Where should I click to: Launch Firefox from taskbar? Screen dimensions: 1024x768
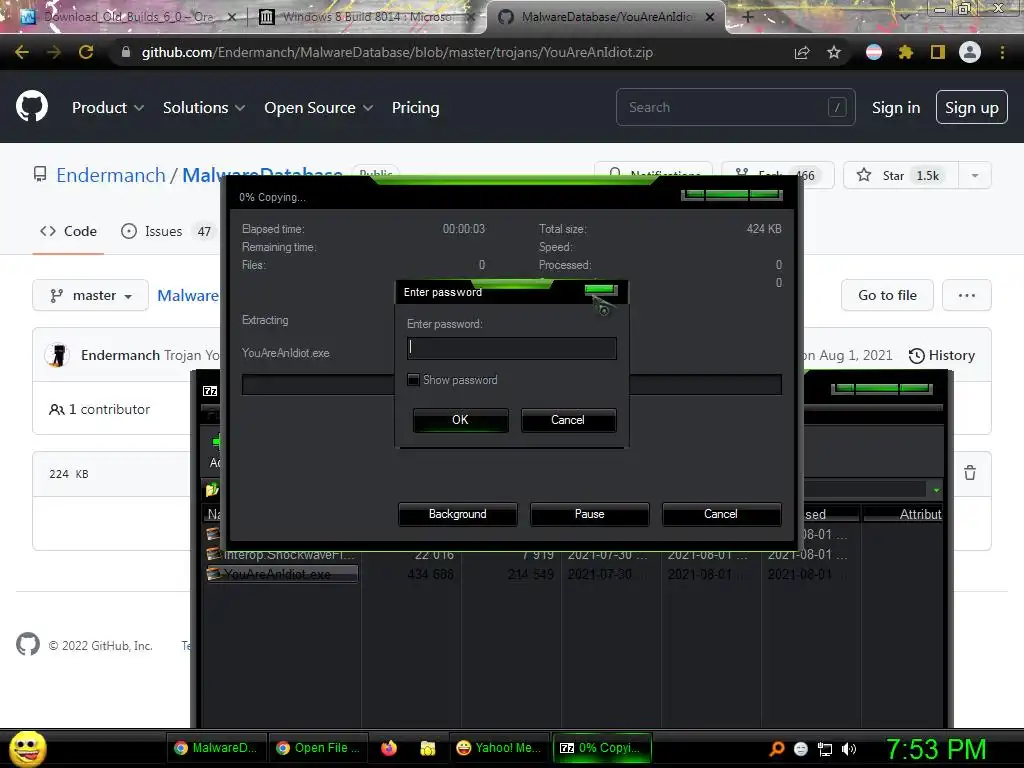(x=389, y=748)
